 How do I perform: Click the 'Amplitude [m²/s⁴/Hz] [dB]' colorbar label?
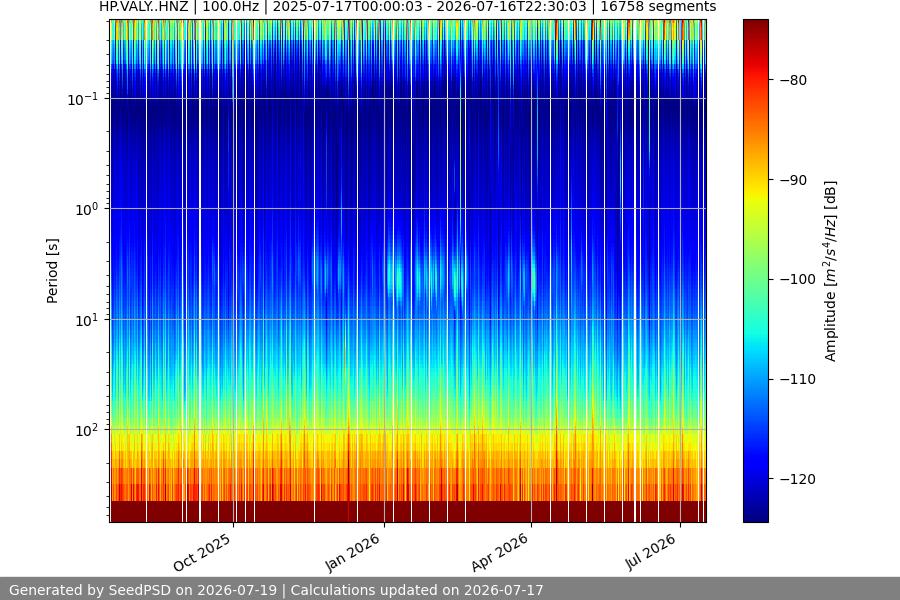pos(831,271)
